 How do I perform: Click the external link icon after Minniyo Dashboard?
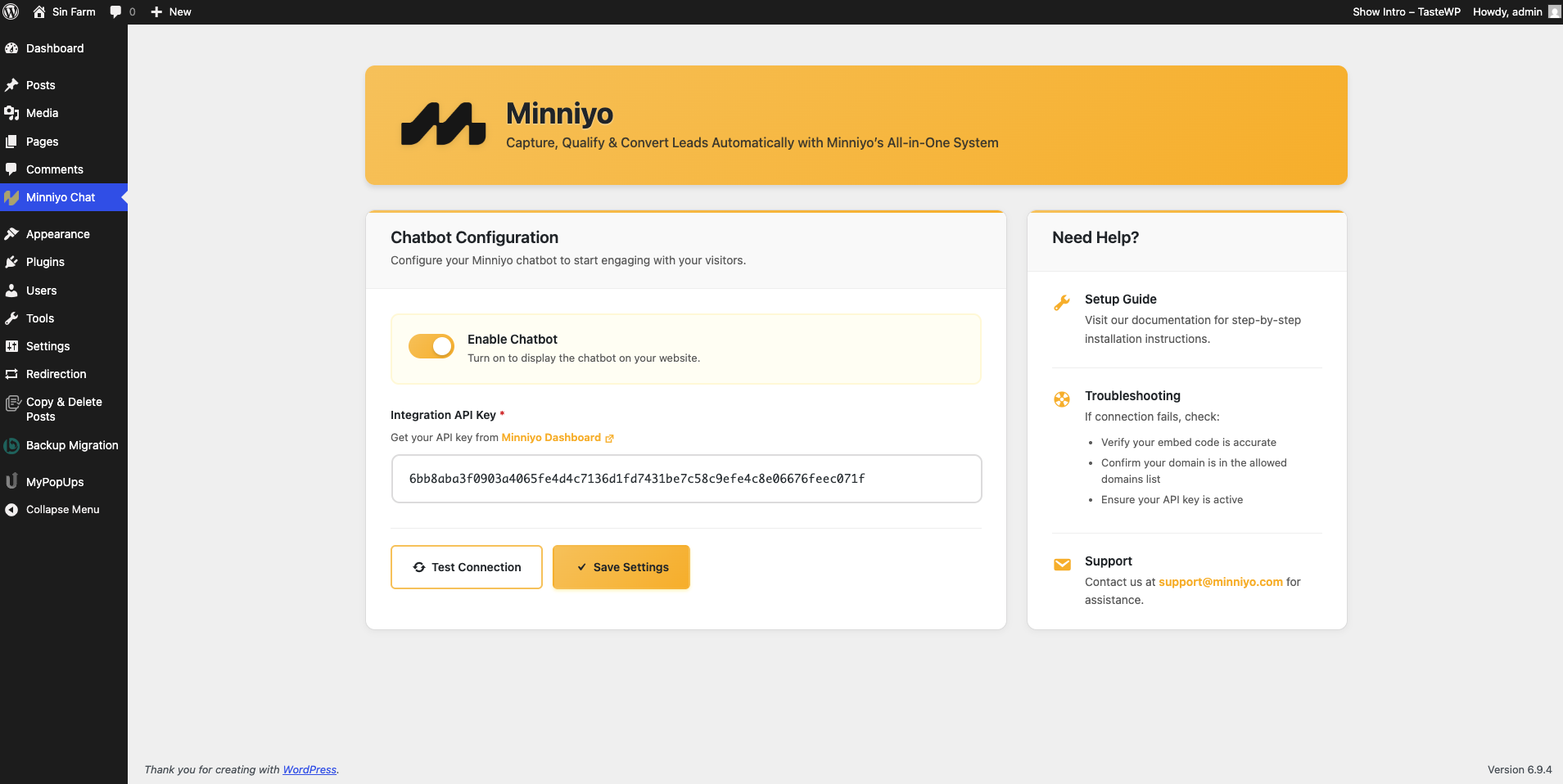[x=609, y=439]
